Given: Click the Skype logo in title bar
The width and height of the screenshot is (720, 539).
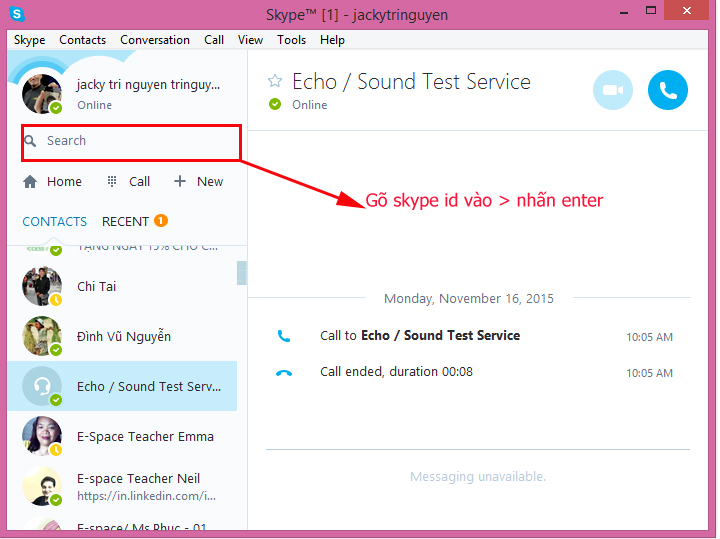Looking at the screenshot, I should (x=17, y=14).
